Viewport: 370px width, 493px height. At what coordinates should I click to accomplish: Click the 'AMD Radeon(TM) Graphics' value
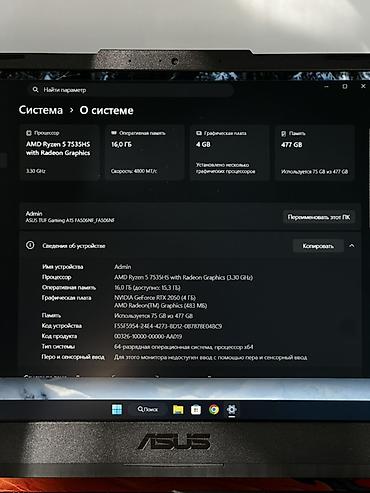coord(161,305)
